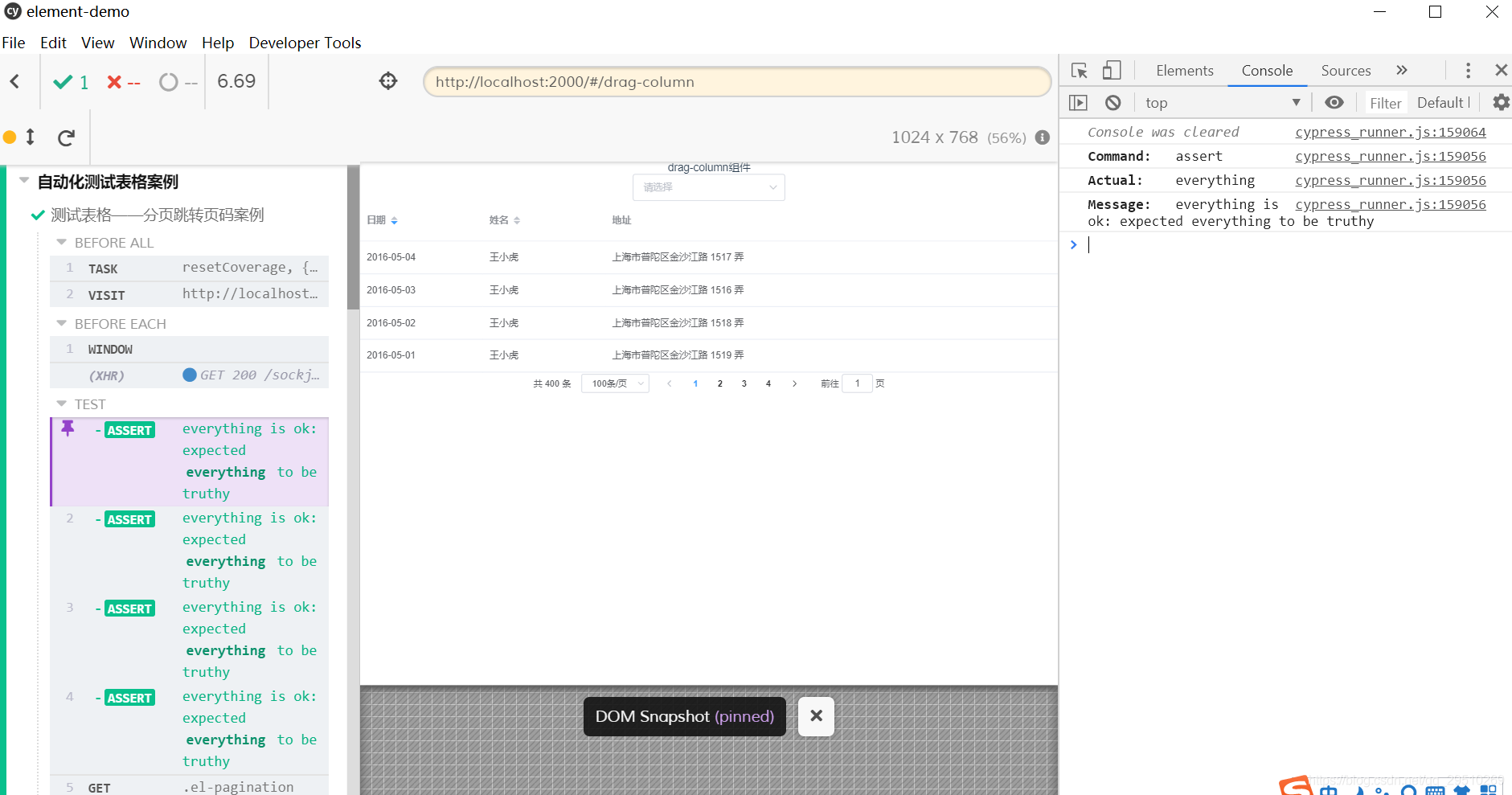Open cypress_runner.js:159064 source link
1512x795 pixels.
coord(1390,132)
